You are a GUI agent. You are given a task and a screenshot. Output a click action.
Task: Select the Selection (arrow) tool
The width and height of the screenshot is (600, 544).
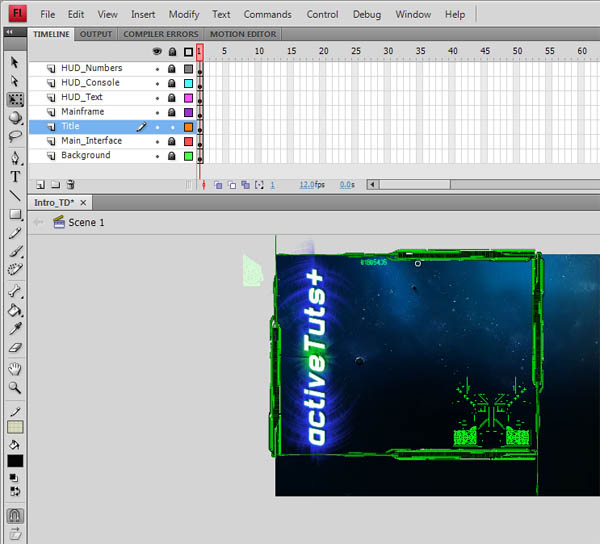[x=15, y=62]
